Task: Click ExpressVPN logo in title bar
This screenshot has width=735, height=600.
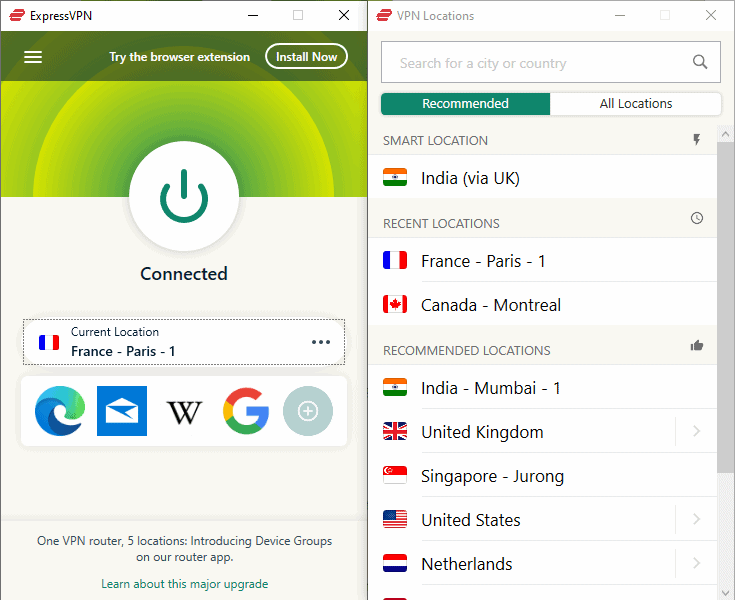Action: coord(17,15)
